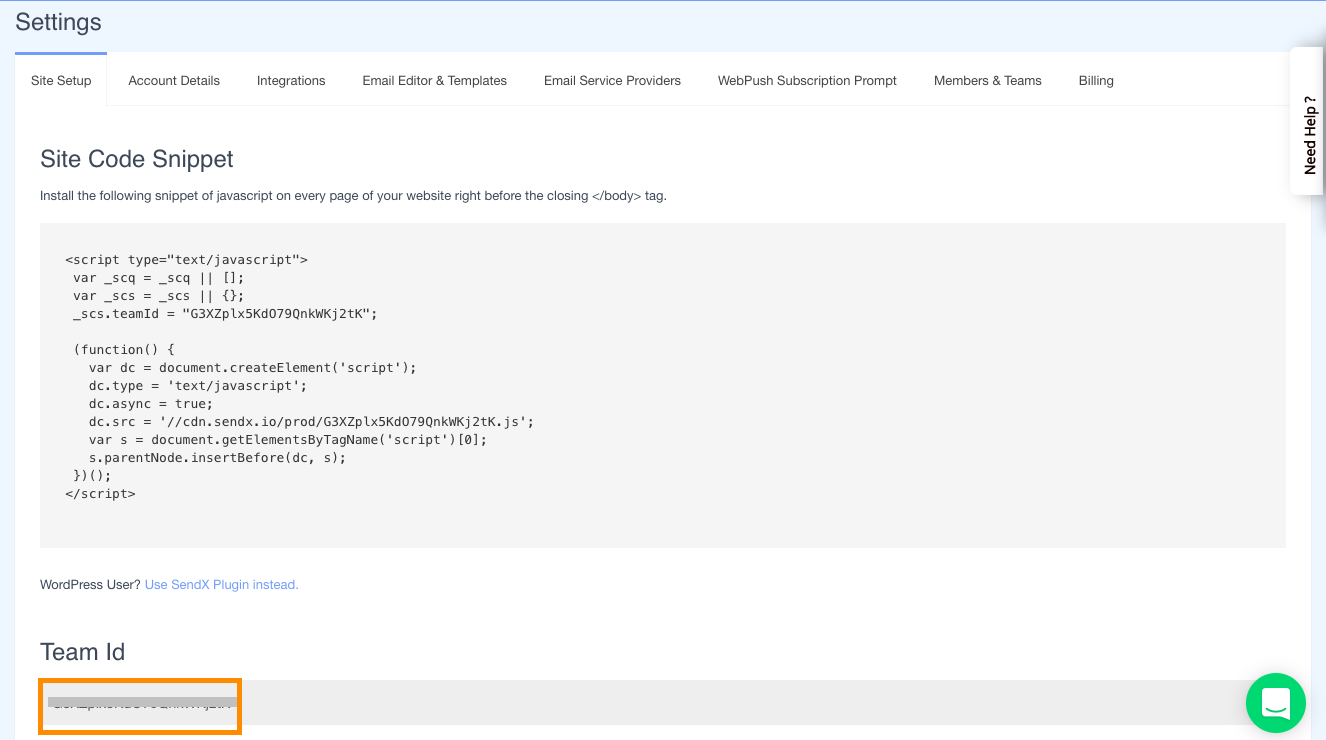The width and height of the screenshot is (1326, 740).
Task: Open the green chat support bubble
Action: [1275, 703]
